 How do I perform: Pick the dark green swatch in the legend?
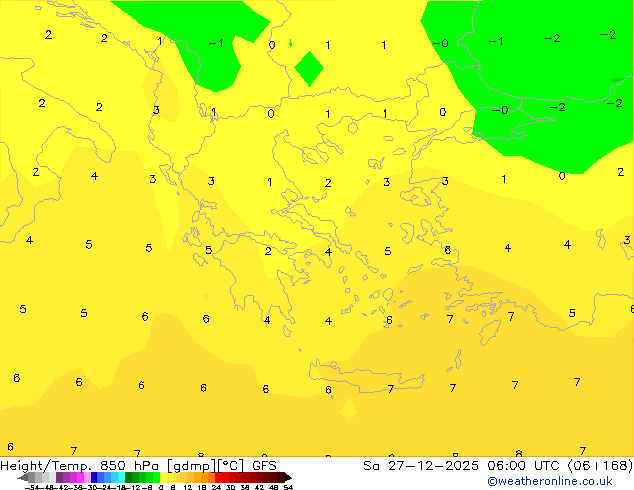(129, 477)
